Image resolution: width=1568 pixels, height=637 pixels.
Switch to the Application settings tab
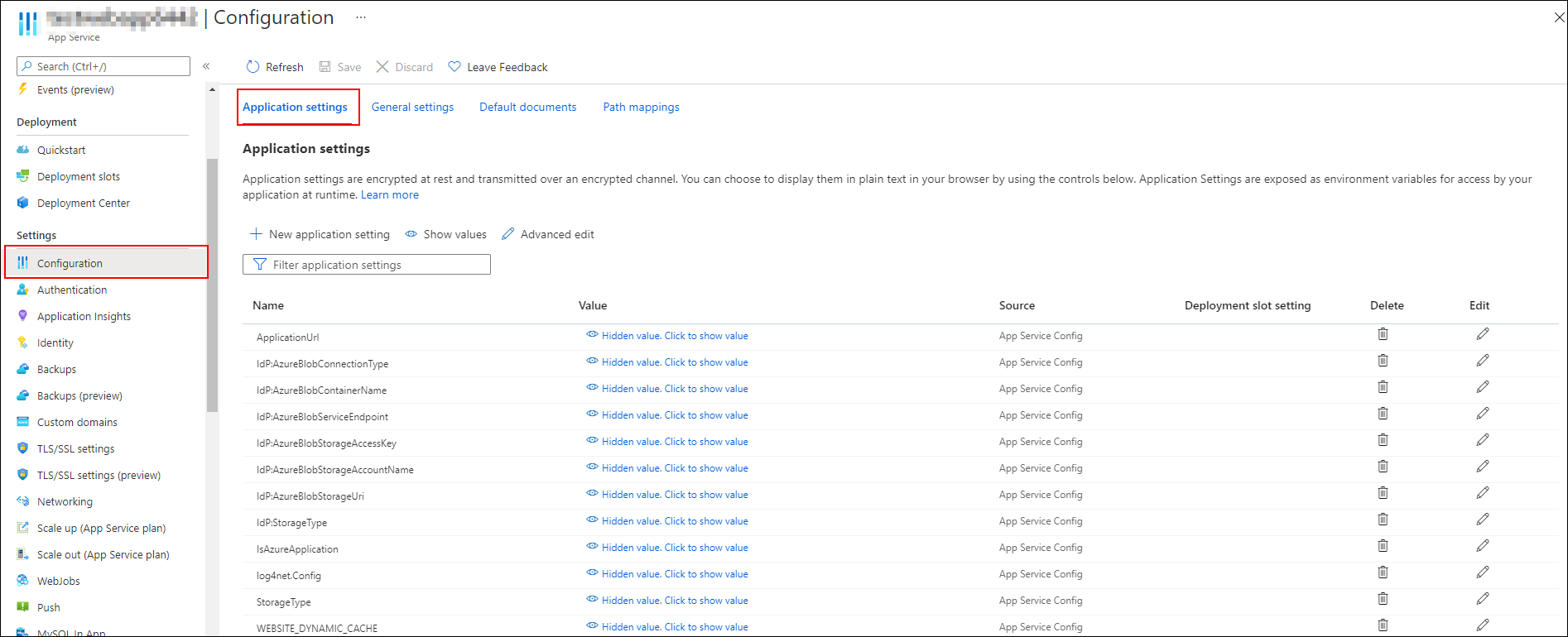pyautogui.click(x=295, y=107)
